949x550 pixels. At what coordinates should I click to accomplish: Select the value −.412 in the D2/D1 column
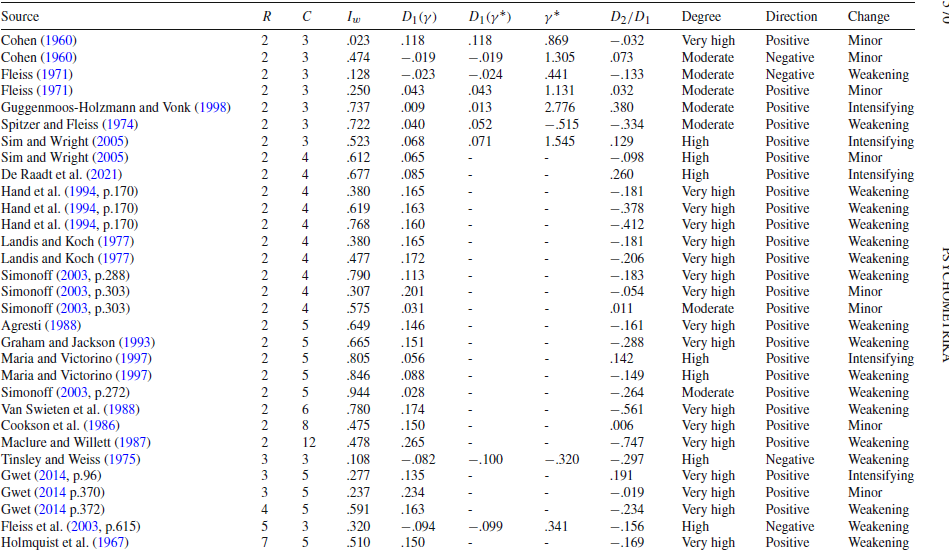click(x=627, y=225)
